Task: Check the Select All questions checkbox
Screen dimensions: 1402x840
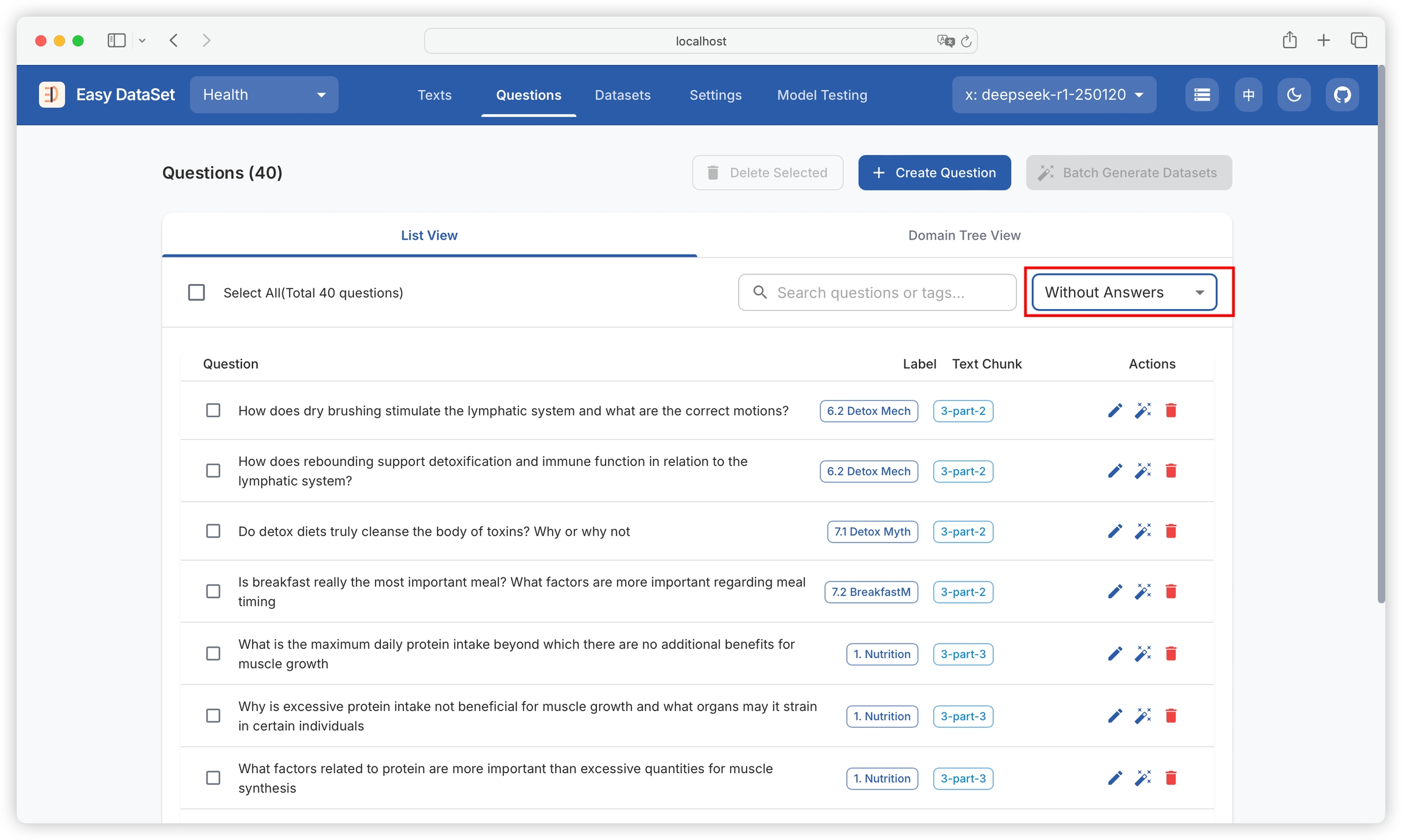Action: [x=197, y=293]
